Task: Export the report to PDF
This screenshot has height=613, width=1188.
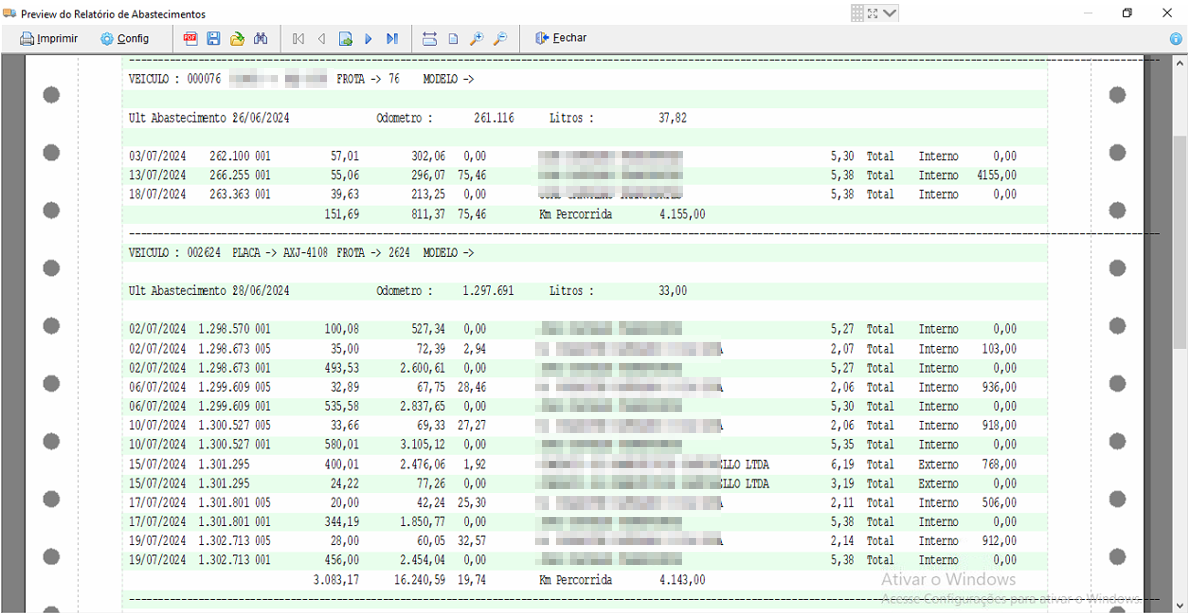Action: click(189, 39)
